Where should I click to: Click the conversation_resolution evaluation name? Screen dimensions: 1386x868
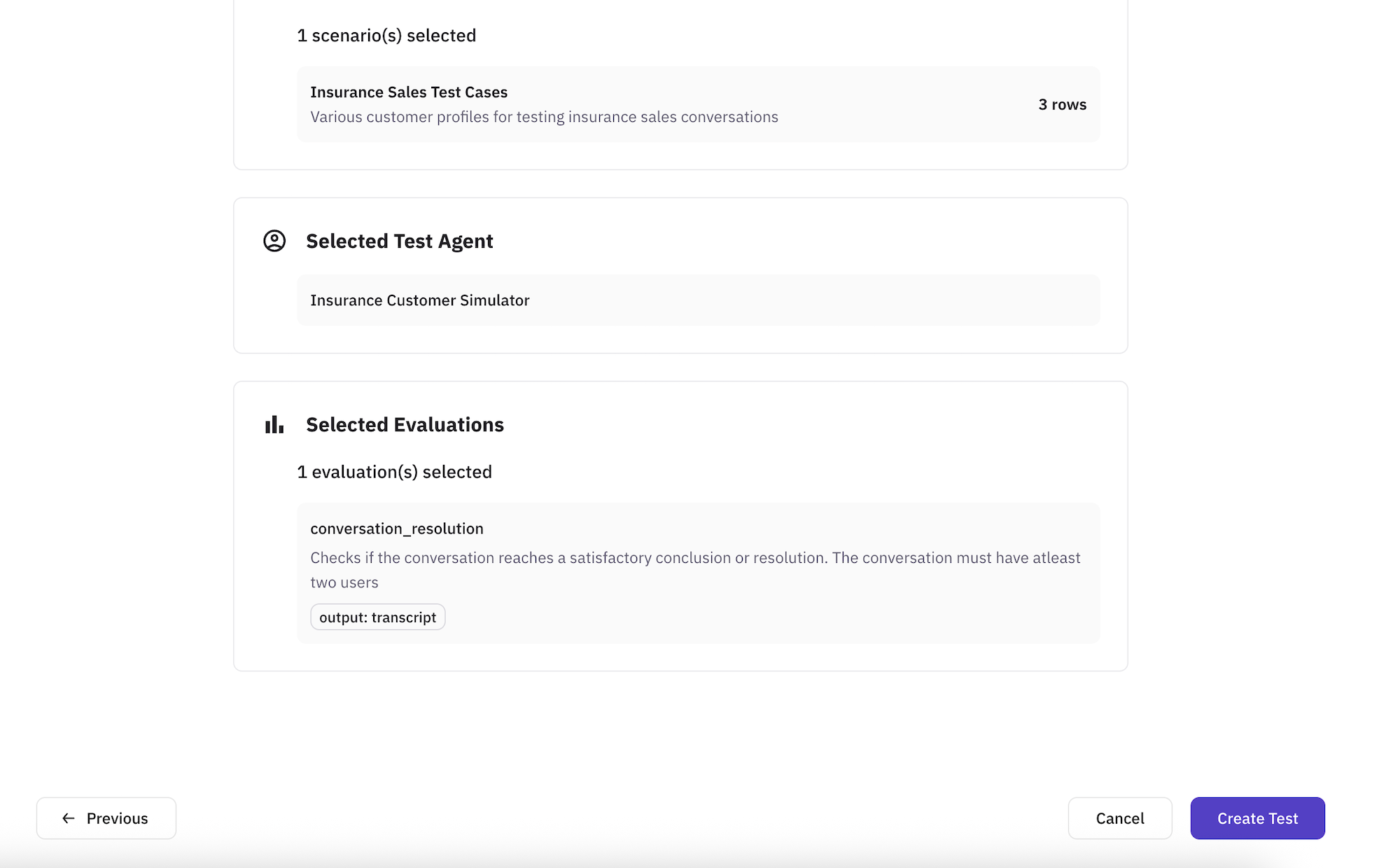tap(397, 528)
